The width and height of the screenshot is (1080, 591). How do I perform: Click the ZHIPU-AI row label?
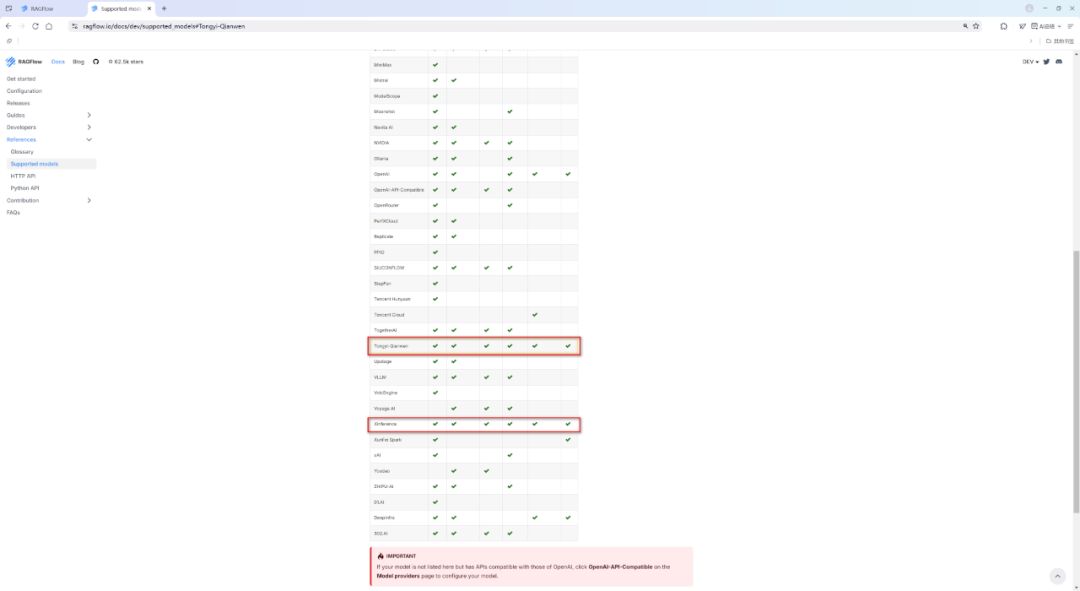click(384, 486)
